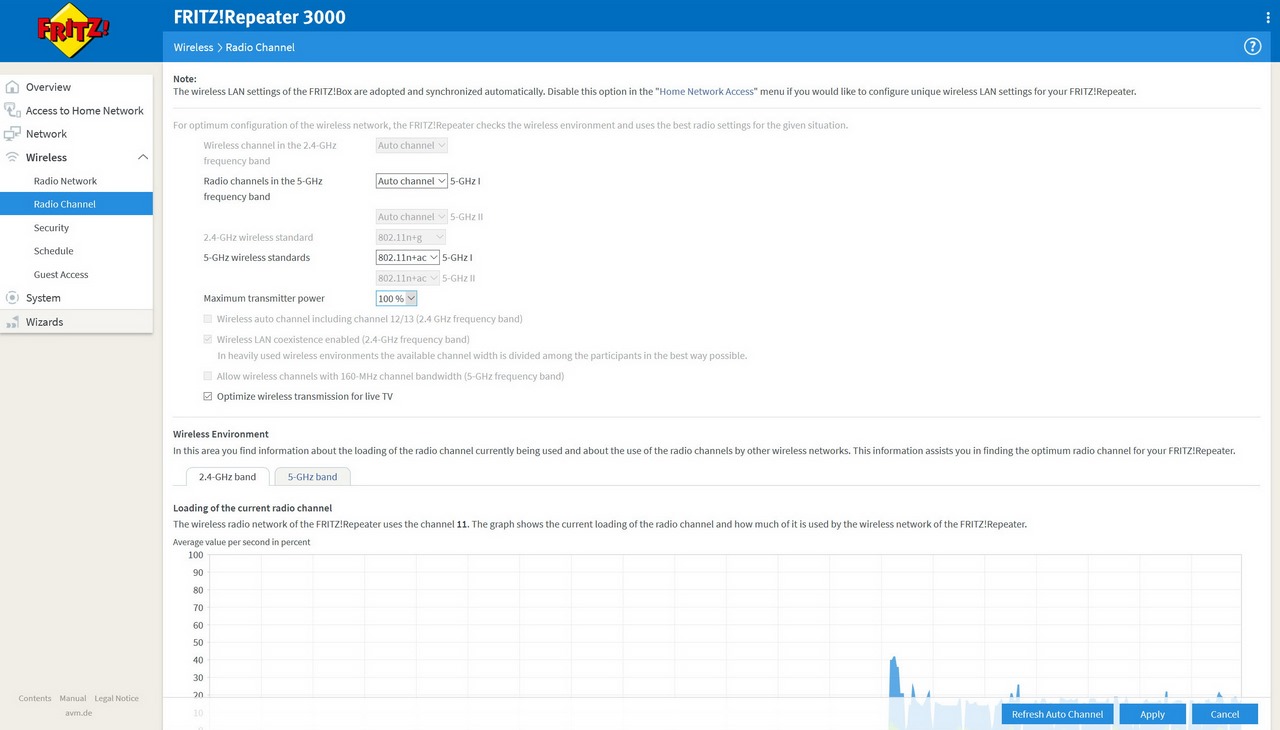Click the Access to Home Network icon
Viewport: 1280px width, 730px height.
(x=12, y=110)
